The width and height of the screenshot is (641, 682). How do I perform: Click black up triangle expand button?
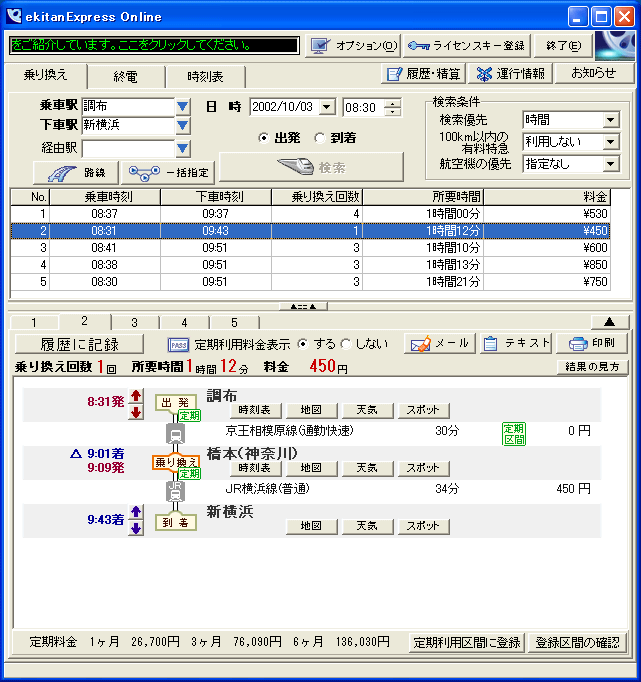[610, 322]
